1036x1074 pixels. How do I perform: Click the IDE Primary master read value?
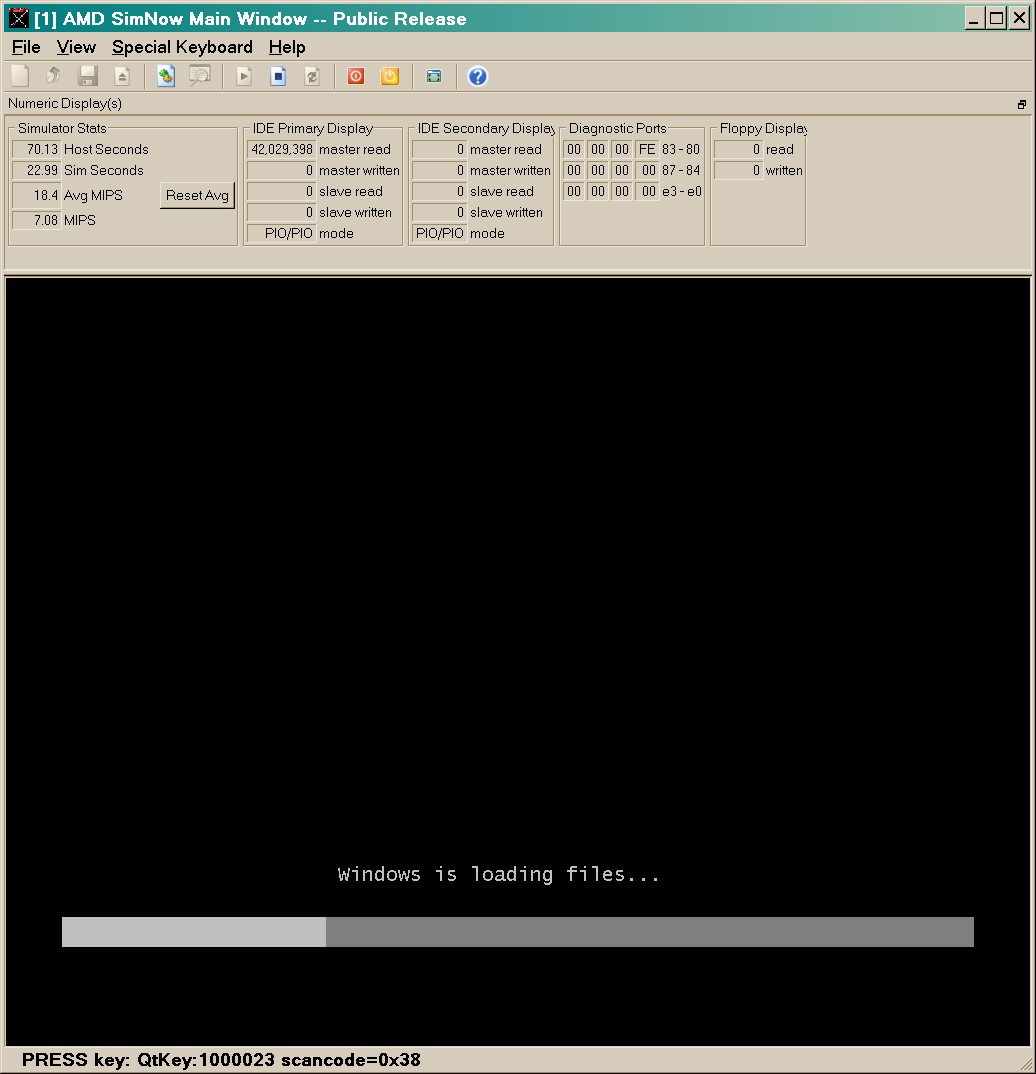(281, 149)
